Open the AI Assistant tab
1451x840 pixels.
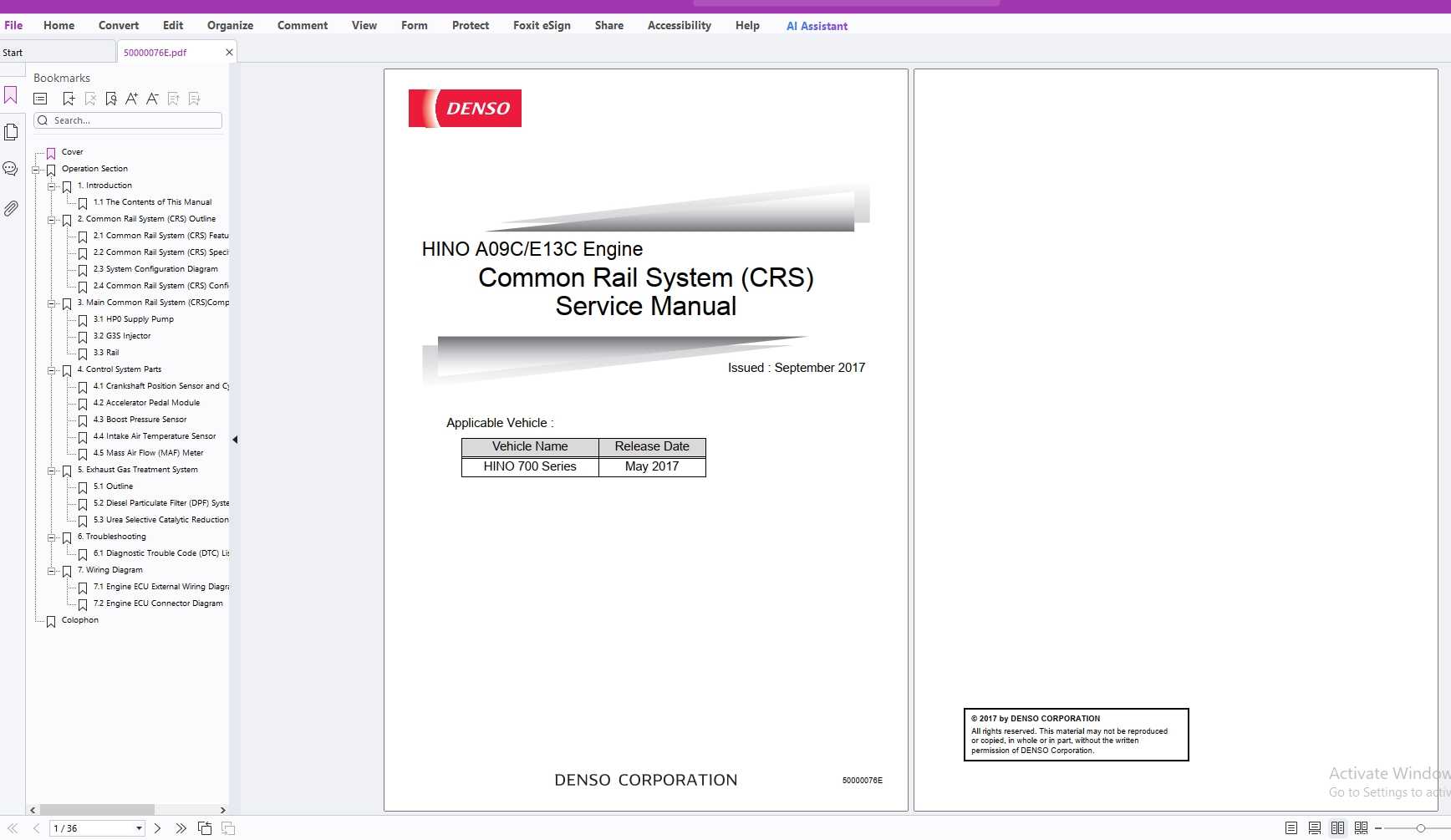817,26
